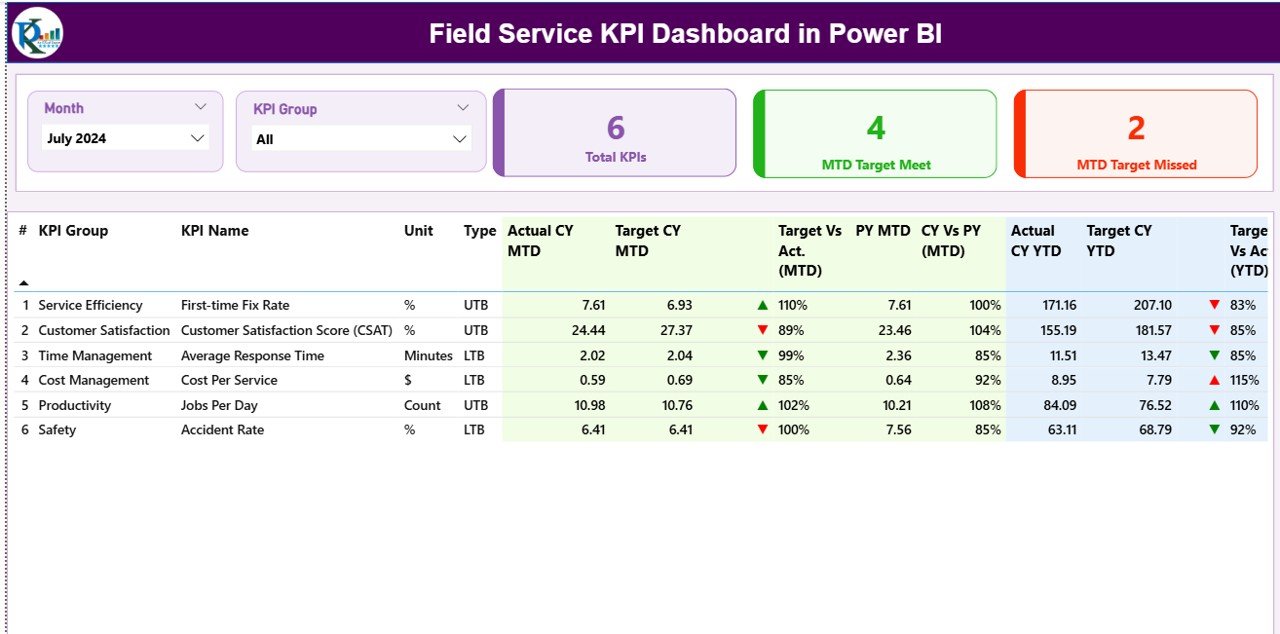
Task: Click the green YTD up arrow for Jobs Per Day
Action: tap(1214, 405)
